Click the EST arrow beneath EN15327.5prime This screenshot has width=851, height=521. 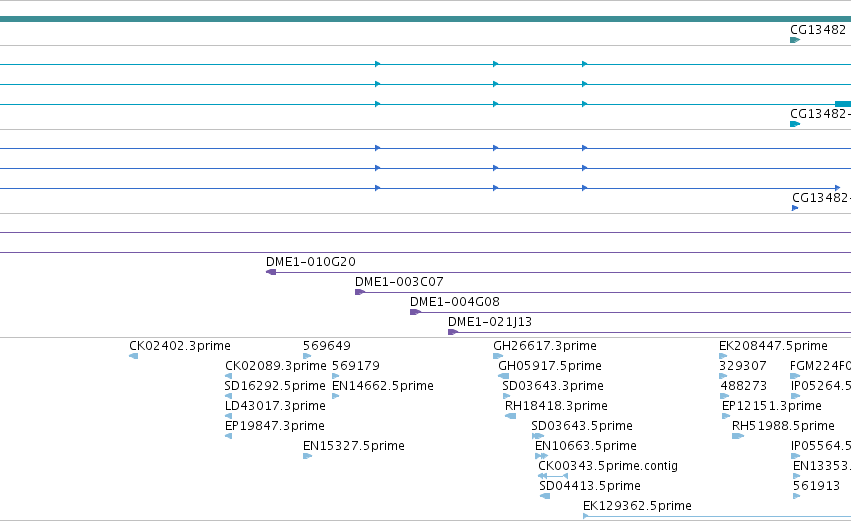tap(307, 456)
